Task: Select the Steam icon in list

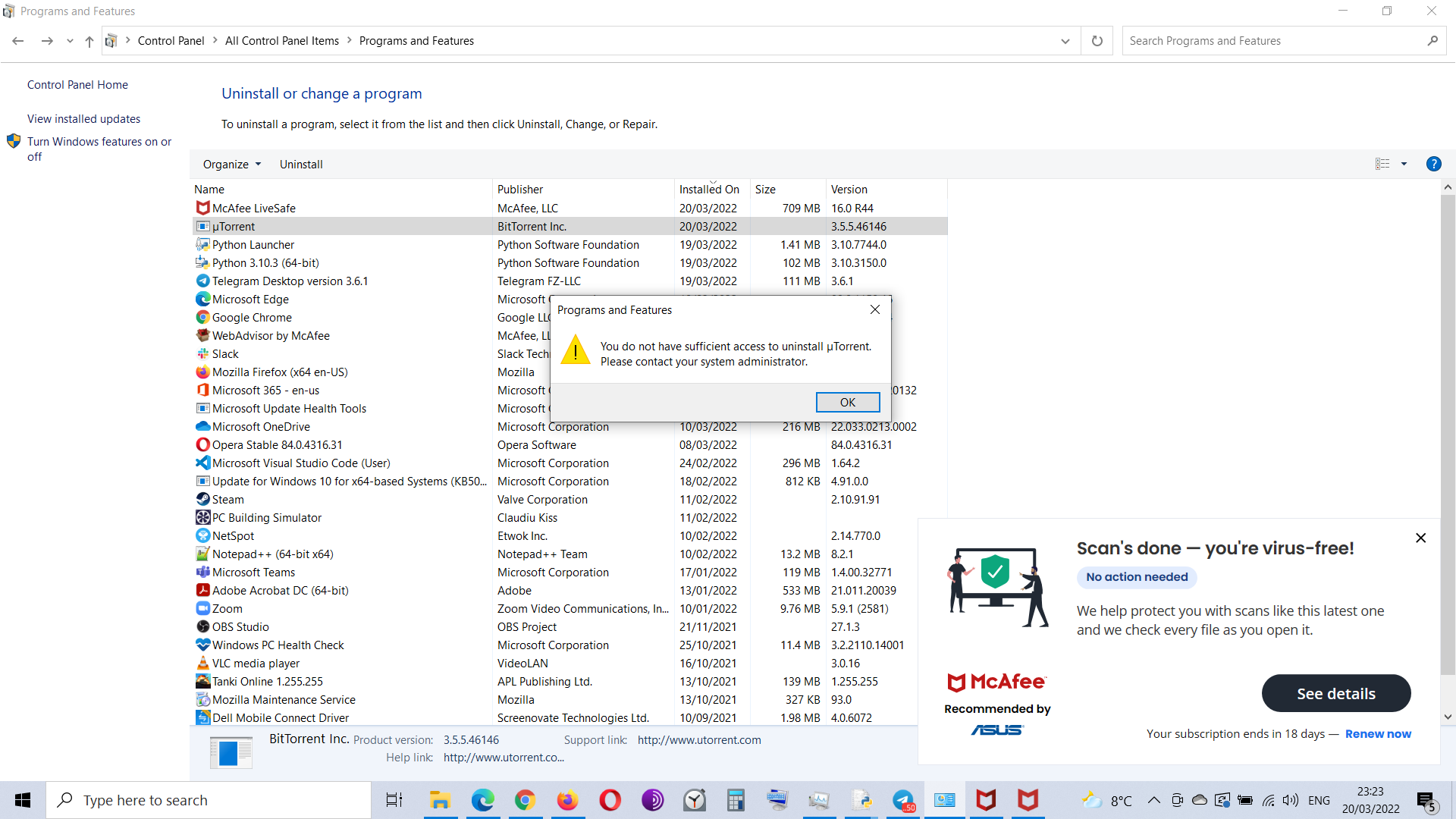Action: pyautogui.click(x=202, y=499)
